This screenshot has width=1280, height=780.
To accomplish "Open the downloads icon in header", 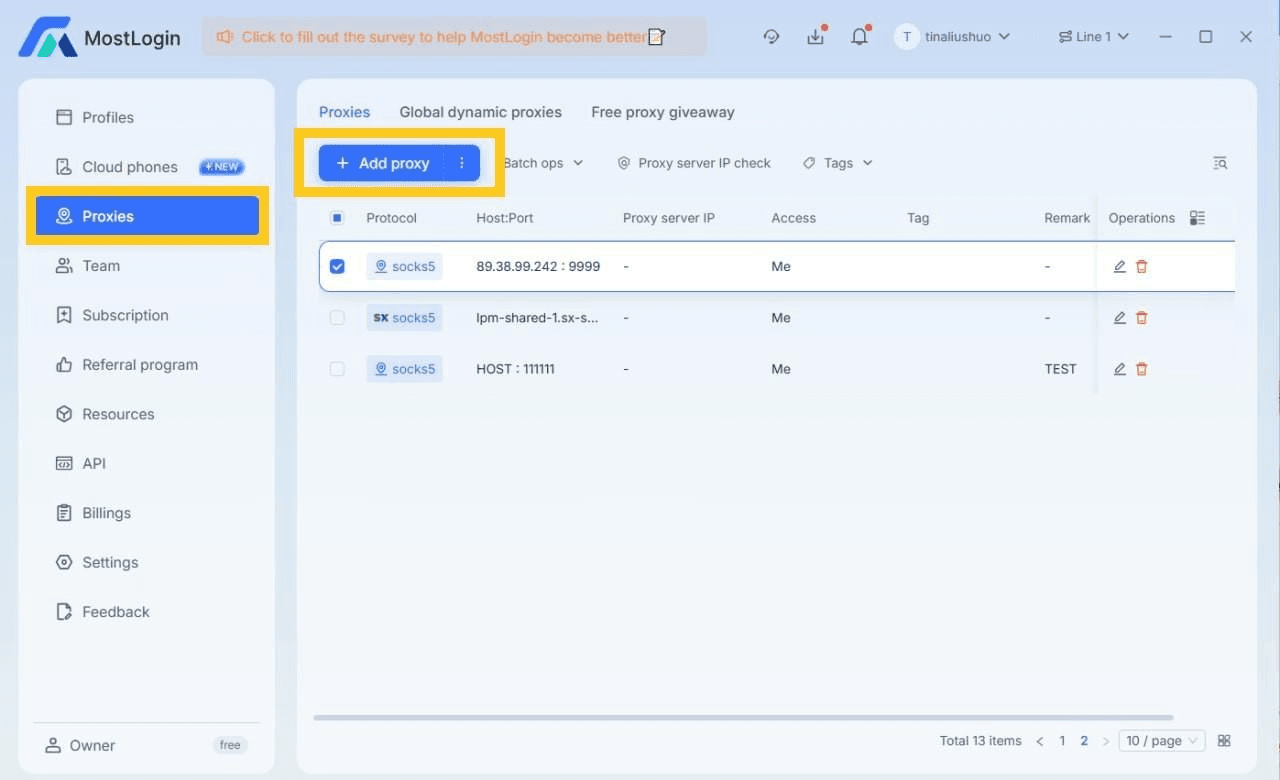I will coord(815,37).
